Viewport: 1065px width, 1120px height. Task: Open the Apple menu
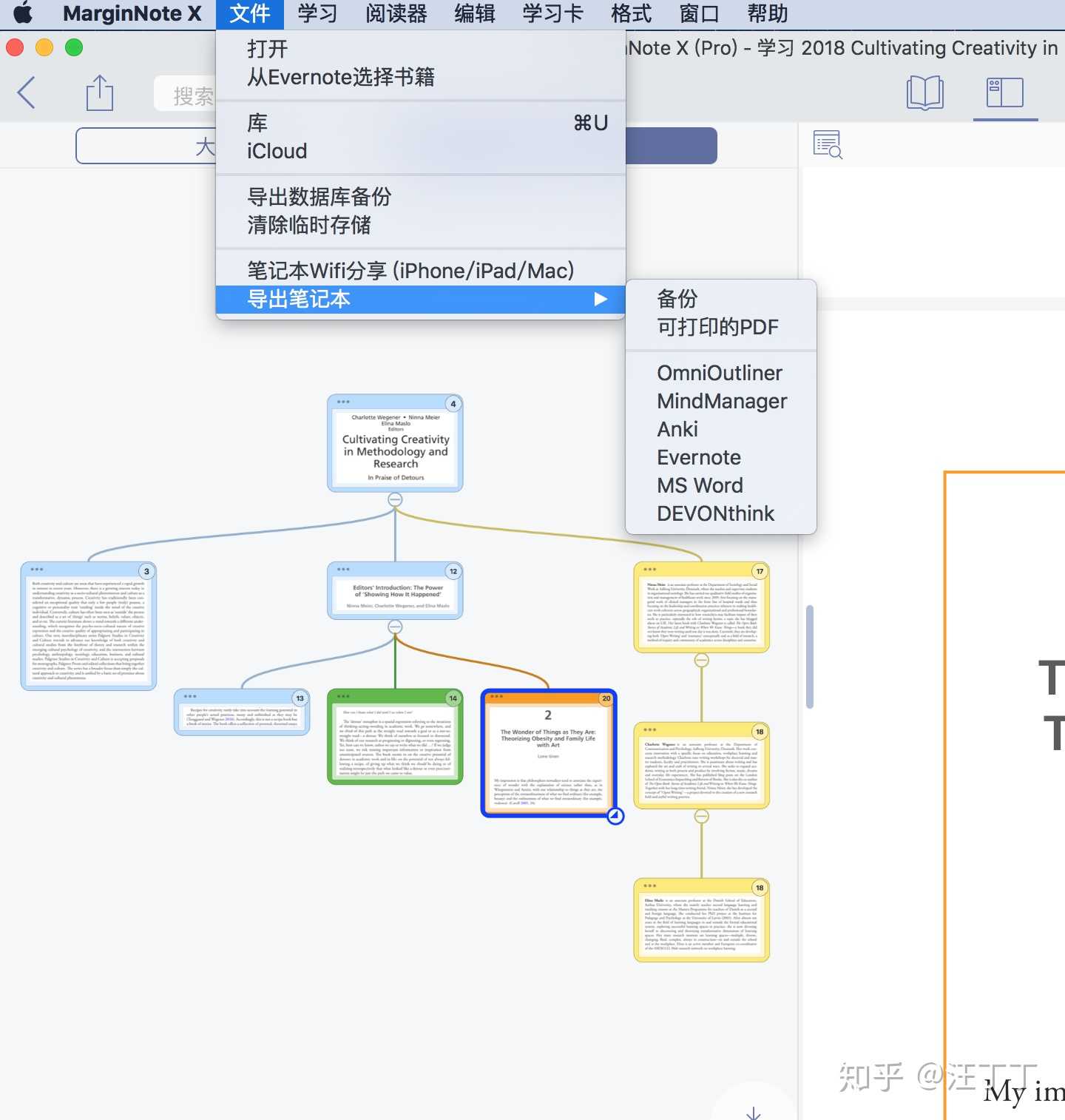click(x=23, y=13)
